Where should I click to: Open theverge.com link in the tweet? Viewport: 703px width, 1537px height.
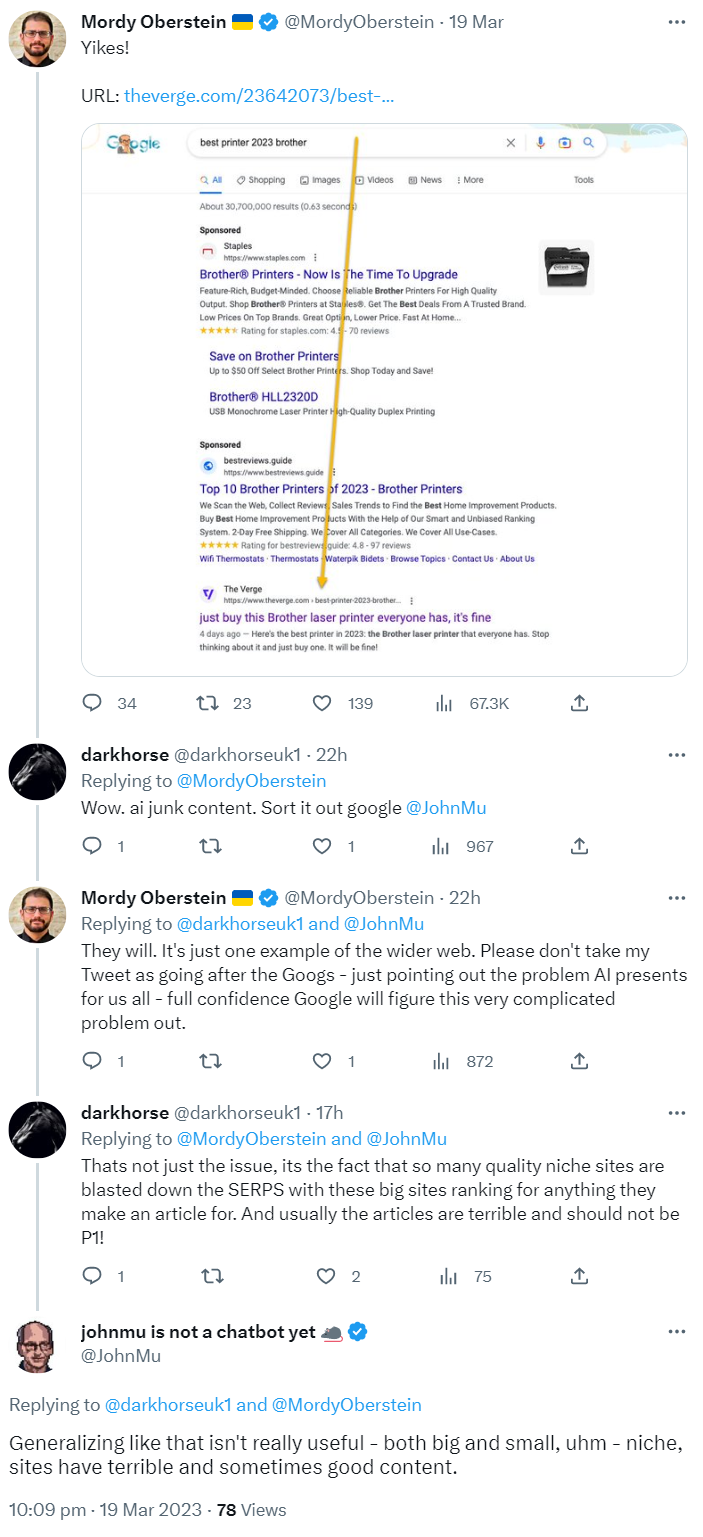(x=258, y=96)
